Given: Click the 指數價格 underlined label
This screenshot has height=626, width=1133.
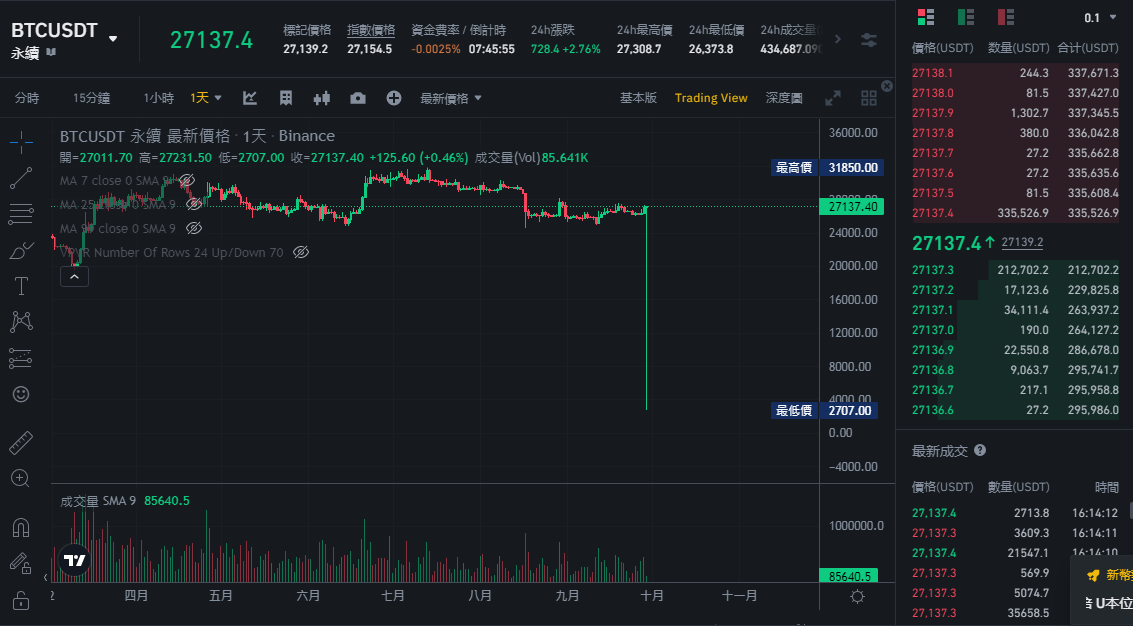Looking at the screenshot, I should [x=371, y=30].
